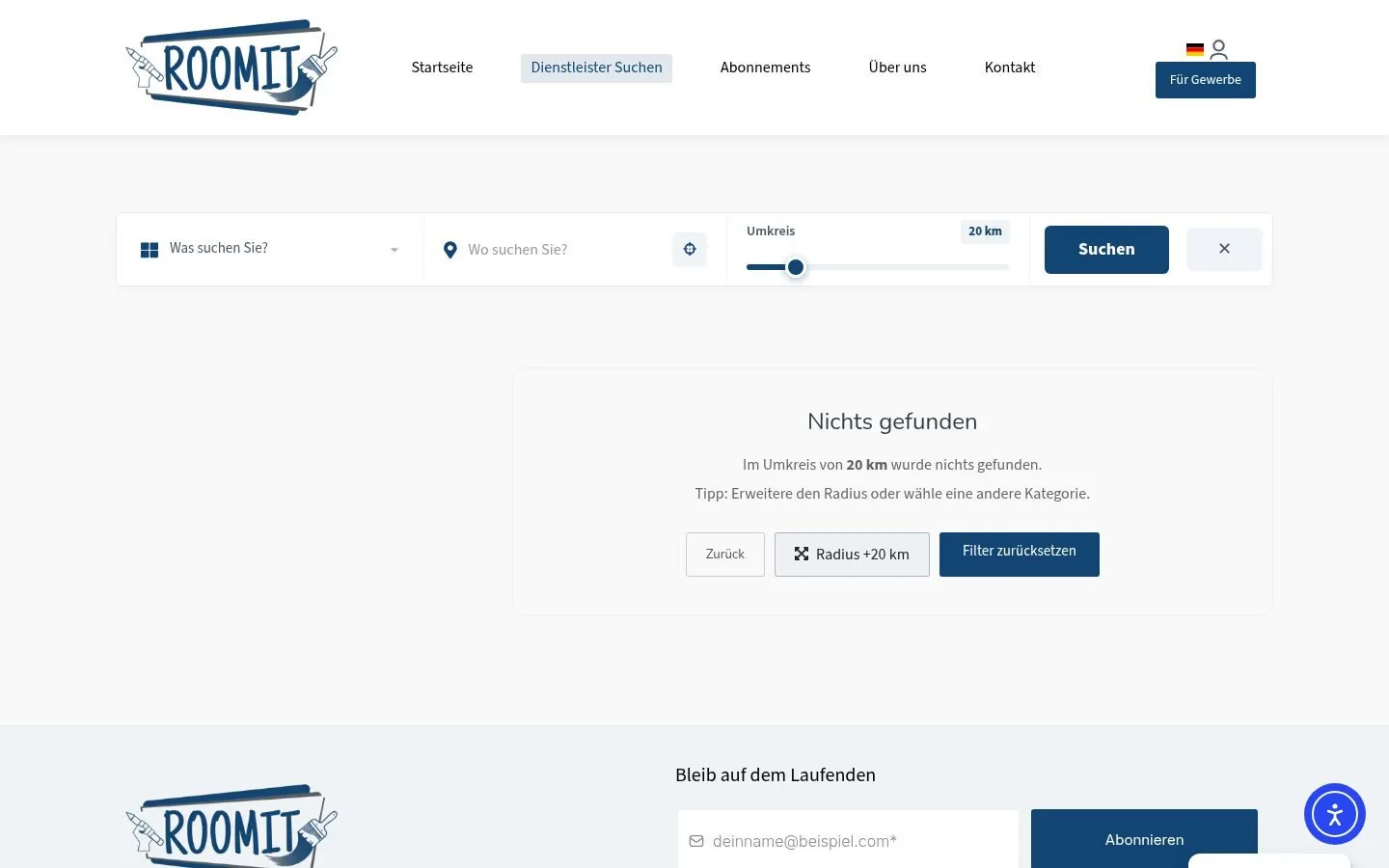Click the Für Gewerbe button
The image size is (1389, 868).
coord(1206,80)
